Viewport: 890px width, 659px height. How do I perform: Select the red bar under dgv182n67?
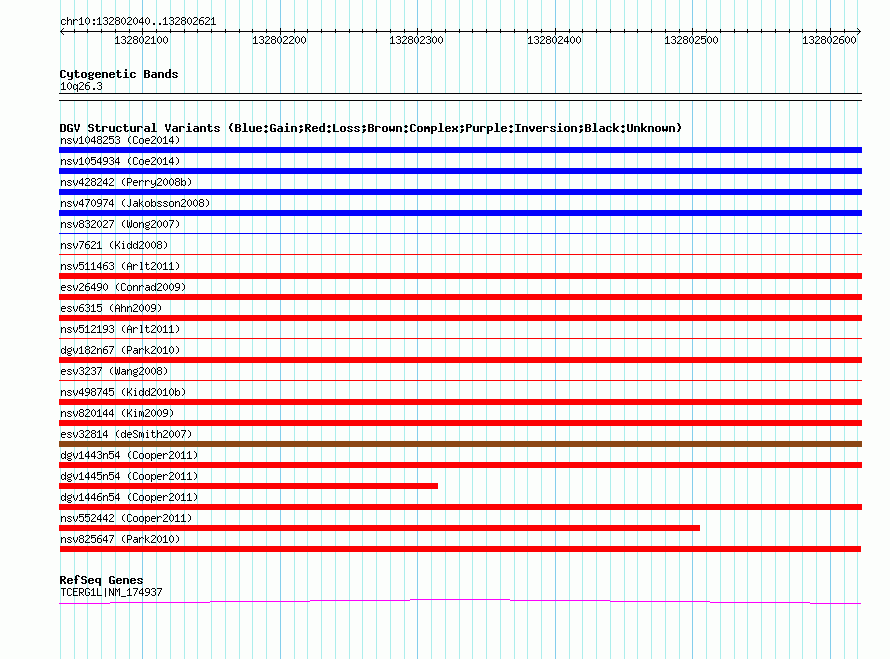460,360
